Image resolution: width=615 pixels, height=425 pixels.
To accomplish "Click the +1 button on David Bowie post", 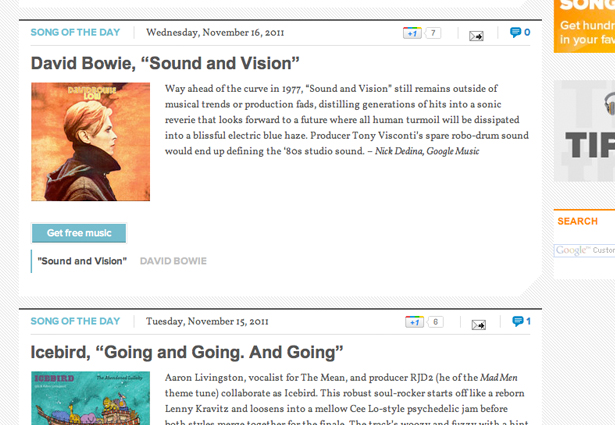I will 412,33.
